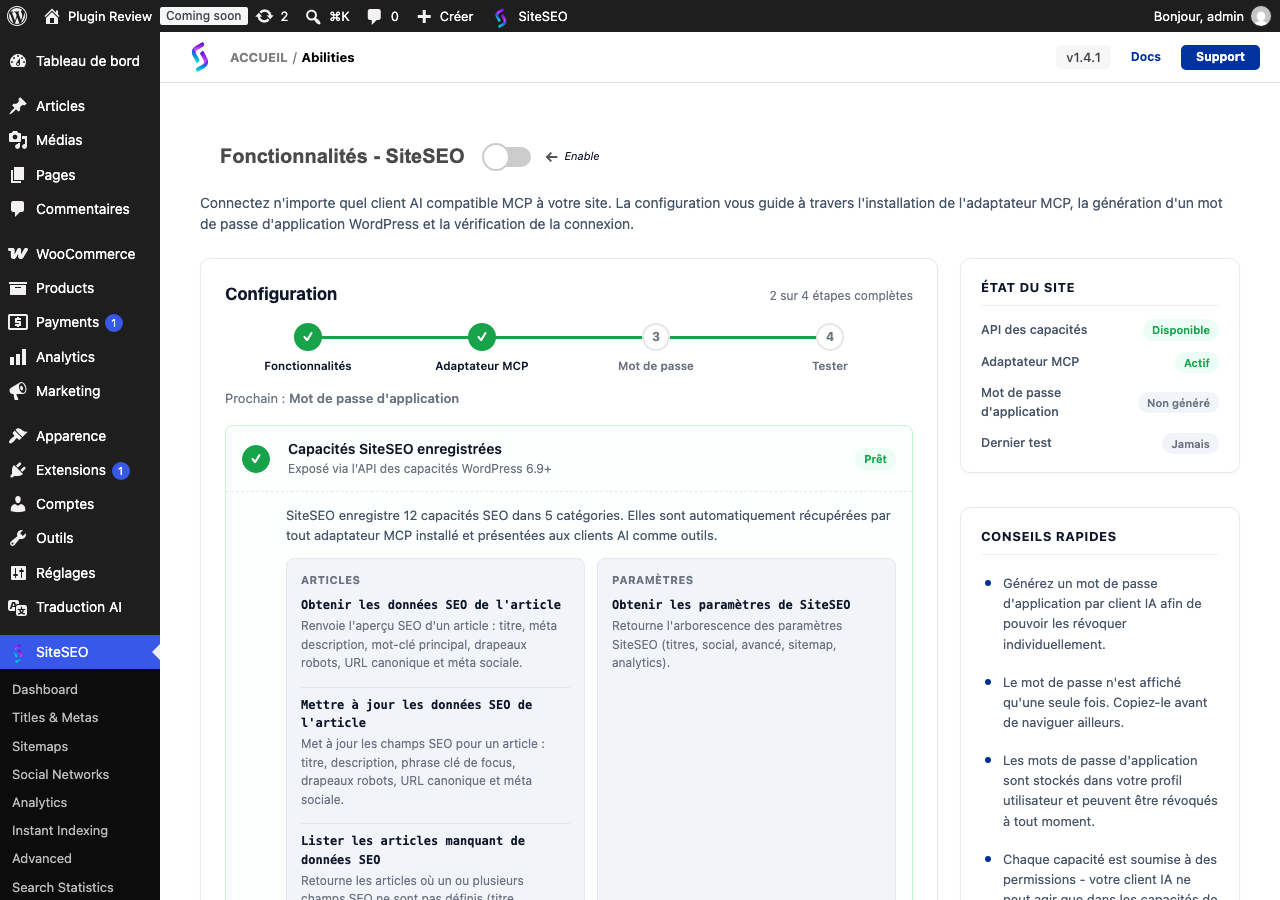Click the Prêt status badge
This screenshot has width=1280, height=900.
point(875,459)
